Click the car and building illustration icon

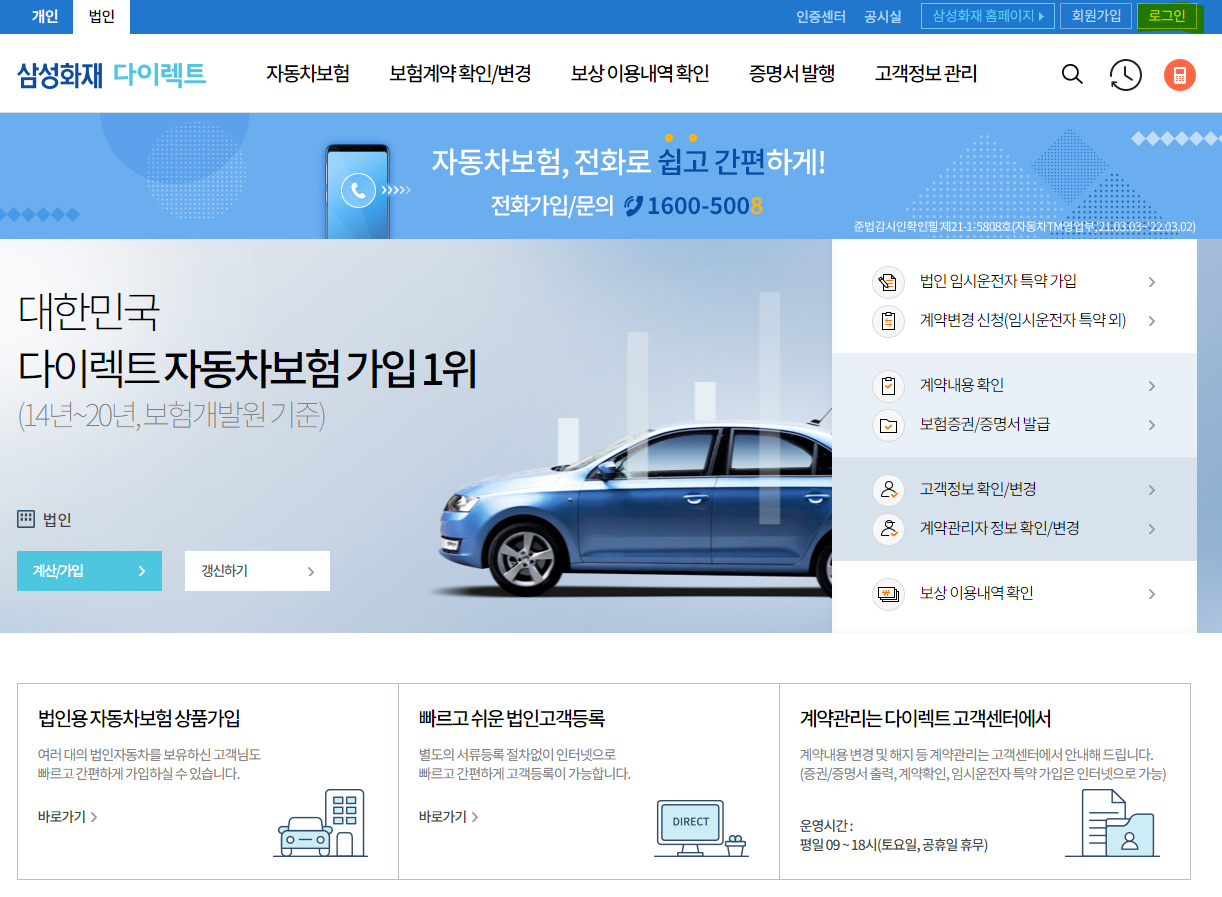coord(320,823)
